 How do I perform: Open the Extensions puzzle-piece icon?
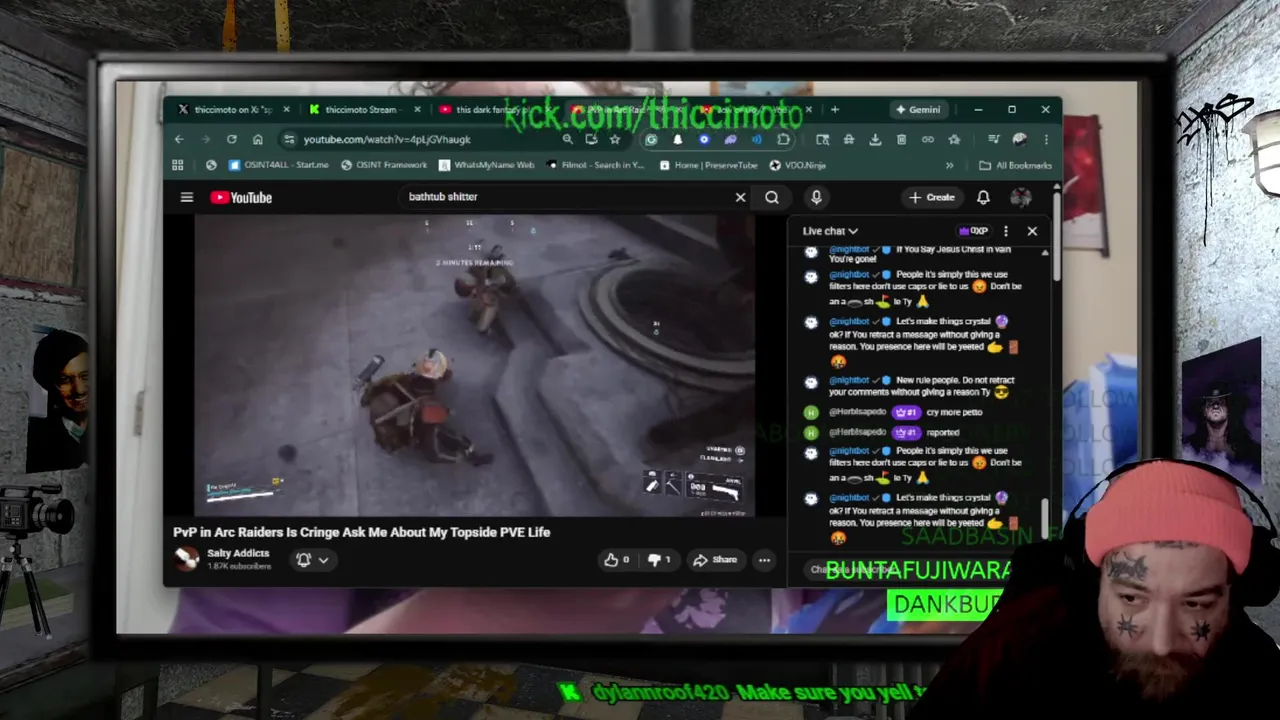(783, 140)
